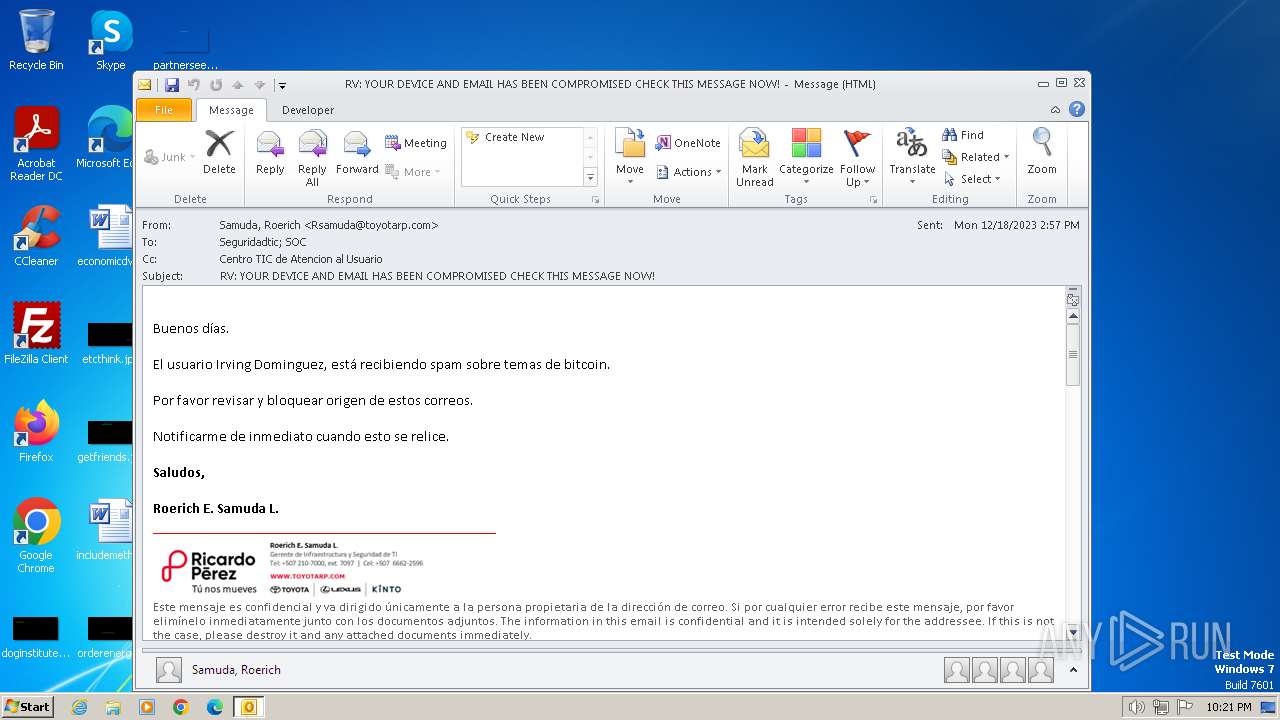1280x720 pixels.
Task: Expand the People Pane
Action: tap(1073, 670)
